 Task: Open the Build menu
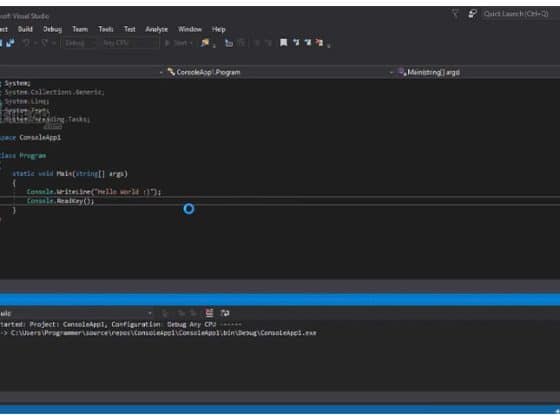(25, 29)
